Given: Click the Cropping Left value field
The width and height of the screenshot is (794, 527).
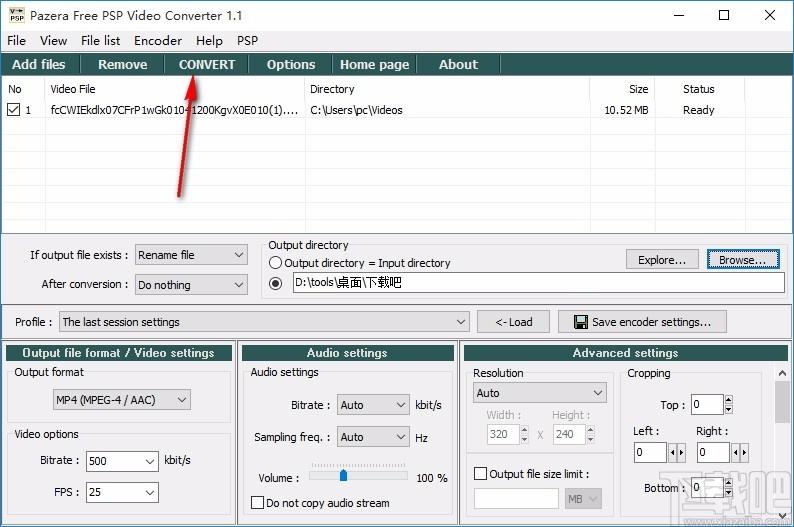Looking at the screenshot, I should coord(651,453).
